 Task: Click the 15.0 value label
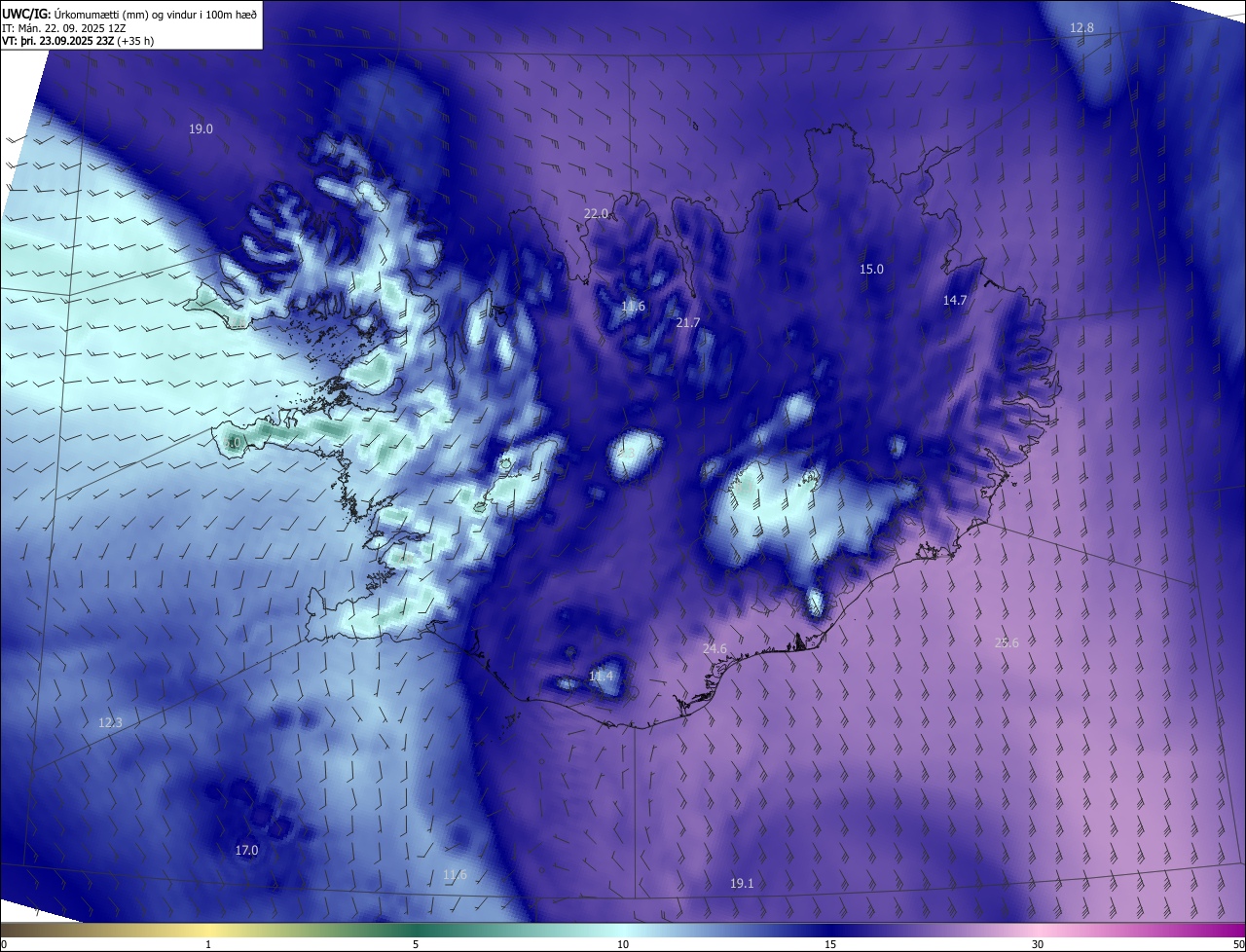[871, 269]
